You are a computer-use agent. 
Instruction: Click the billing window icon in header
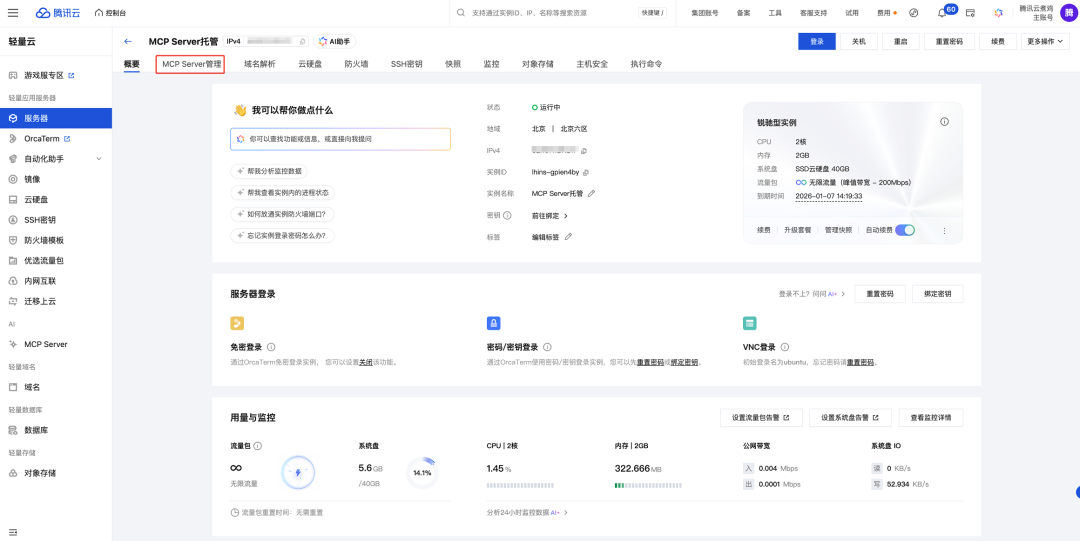pyautogui.click(x=970, y=13)
